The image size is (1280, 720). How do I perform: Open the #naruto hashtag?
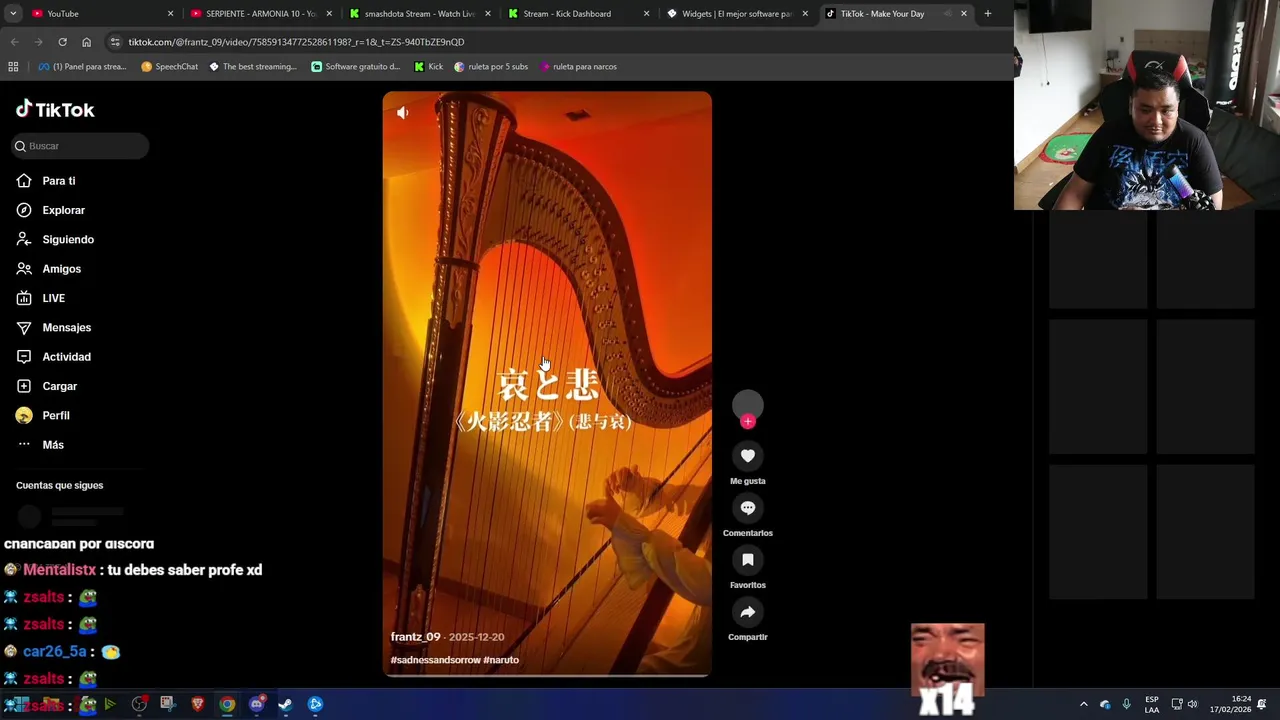coord(501,660)
